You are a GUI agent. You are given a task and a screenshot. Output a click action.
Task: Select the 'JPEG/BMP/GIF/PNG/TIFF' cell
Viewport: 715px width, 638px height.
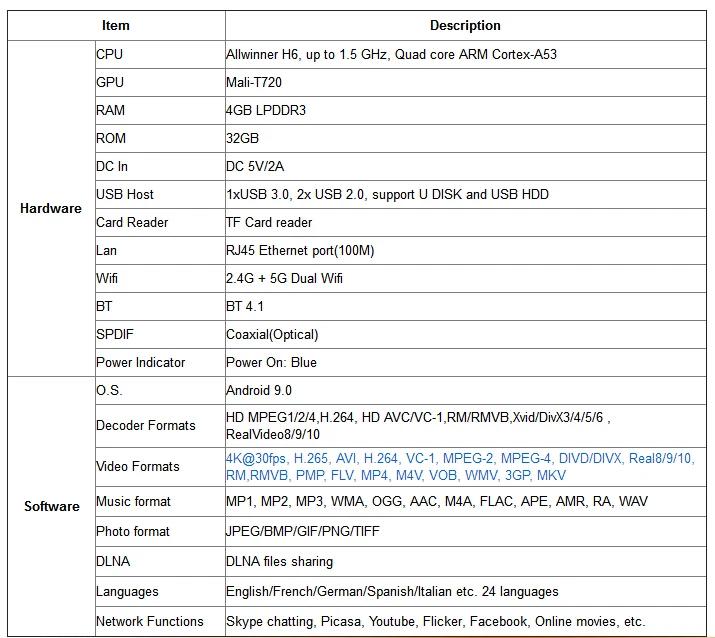point(303,531)
